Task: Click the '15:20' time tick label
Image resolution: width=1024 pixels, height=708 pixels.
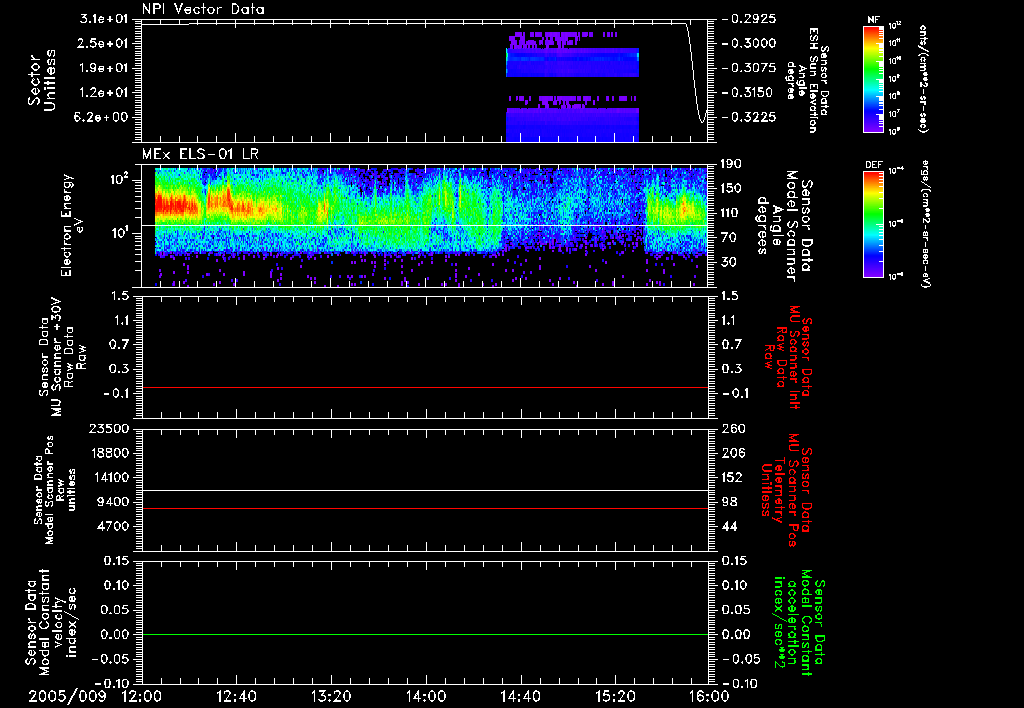Action: (615, 696)
